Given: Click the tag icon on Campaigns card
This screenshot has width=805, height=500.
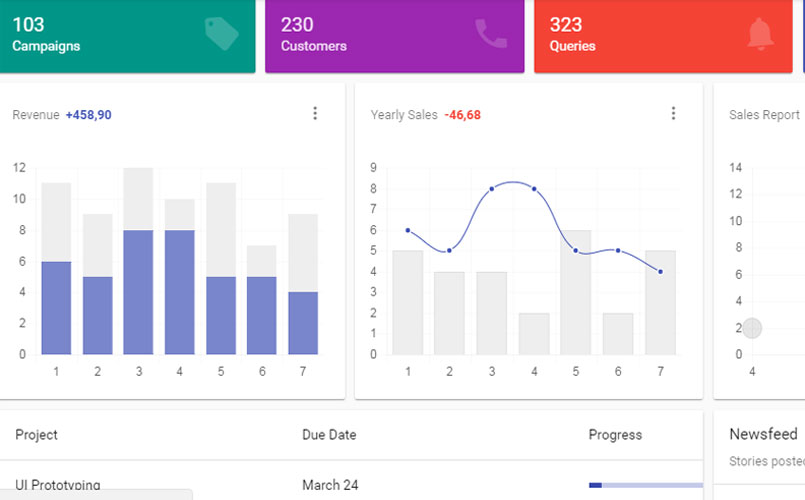Looking at the screenshot, I should [x=221, y=33].
